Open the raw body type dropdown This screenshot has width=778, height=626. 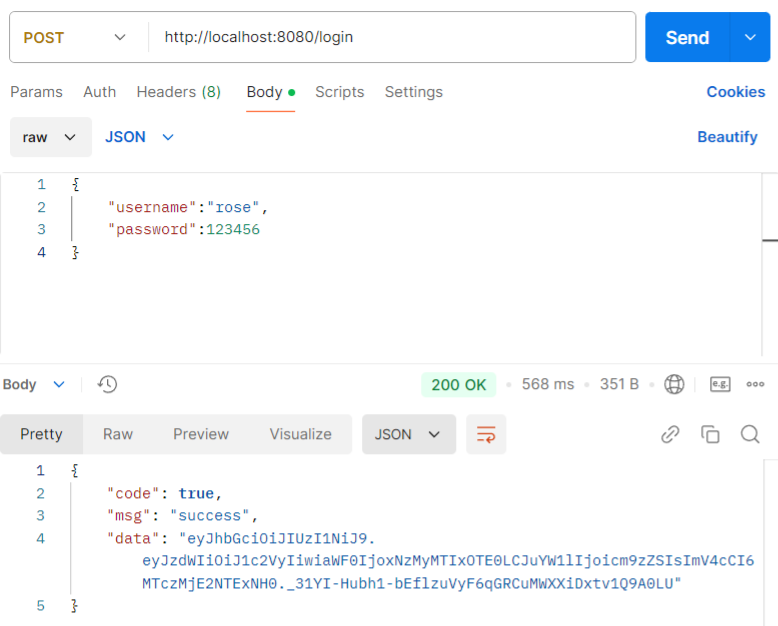(51, 137)
